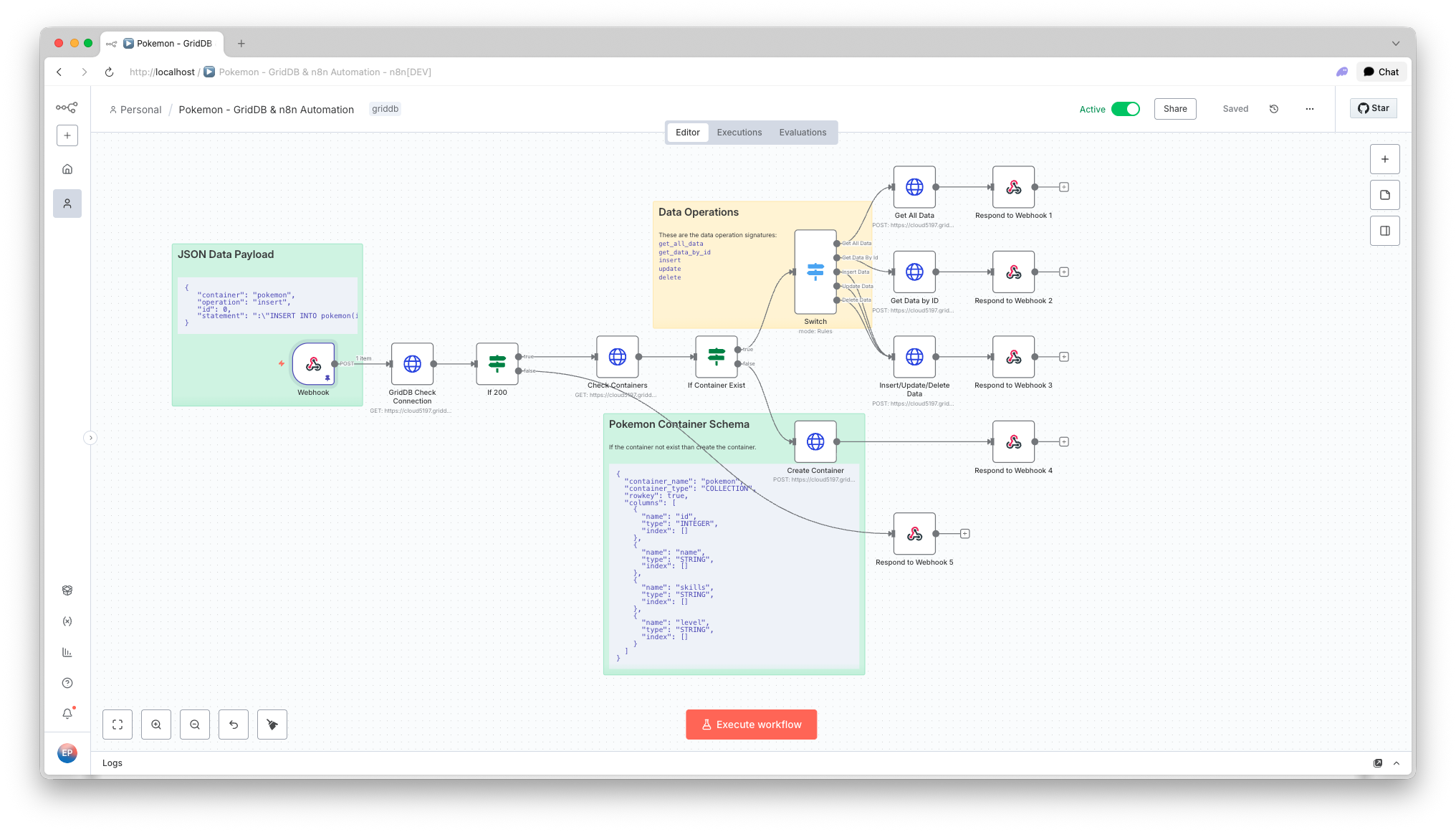
Task: Click the n8n logo in sidebar
Action: pyautogui.click(x=67, y=107)
